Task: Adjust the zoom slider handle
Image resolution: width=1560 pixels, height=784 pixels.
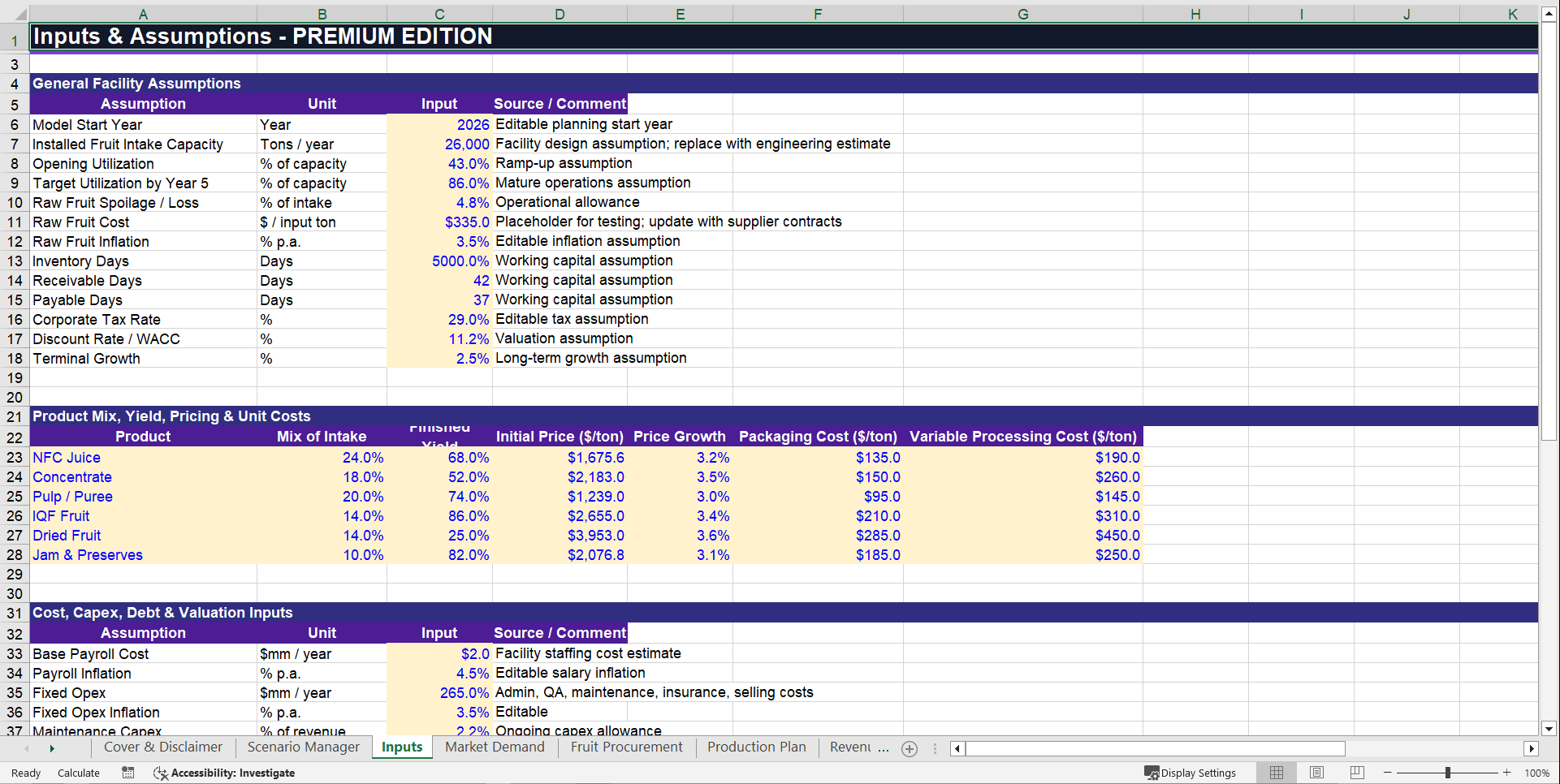Action: pyautogui.click(x=1447, y=773)
